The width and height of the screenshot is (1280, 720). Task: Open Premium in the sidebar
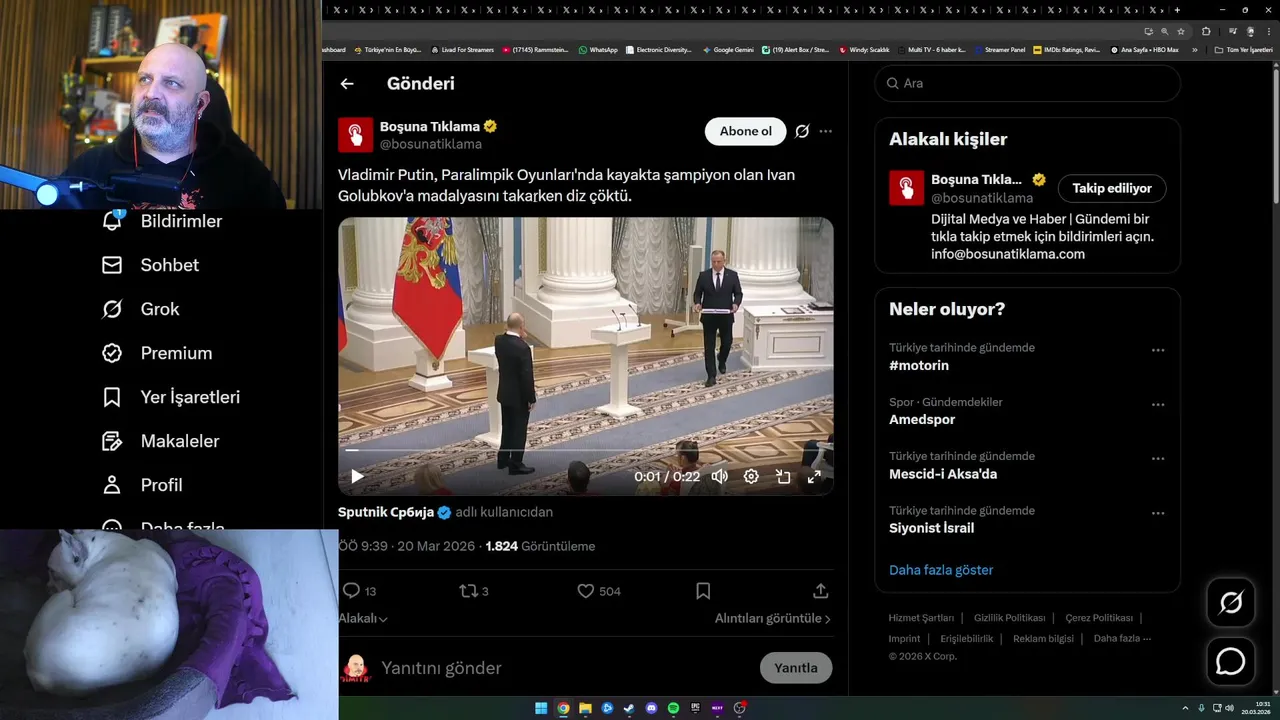(157, 353)
